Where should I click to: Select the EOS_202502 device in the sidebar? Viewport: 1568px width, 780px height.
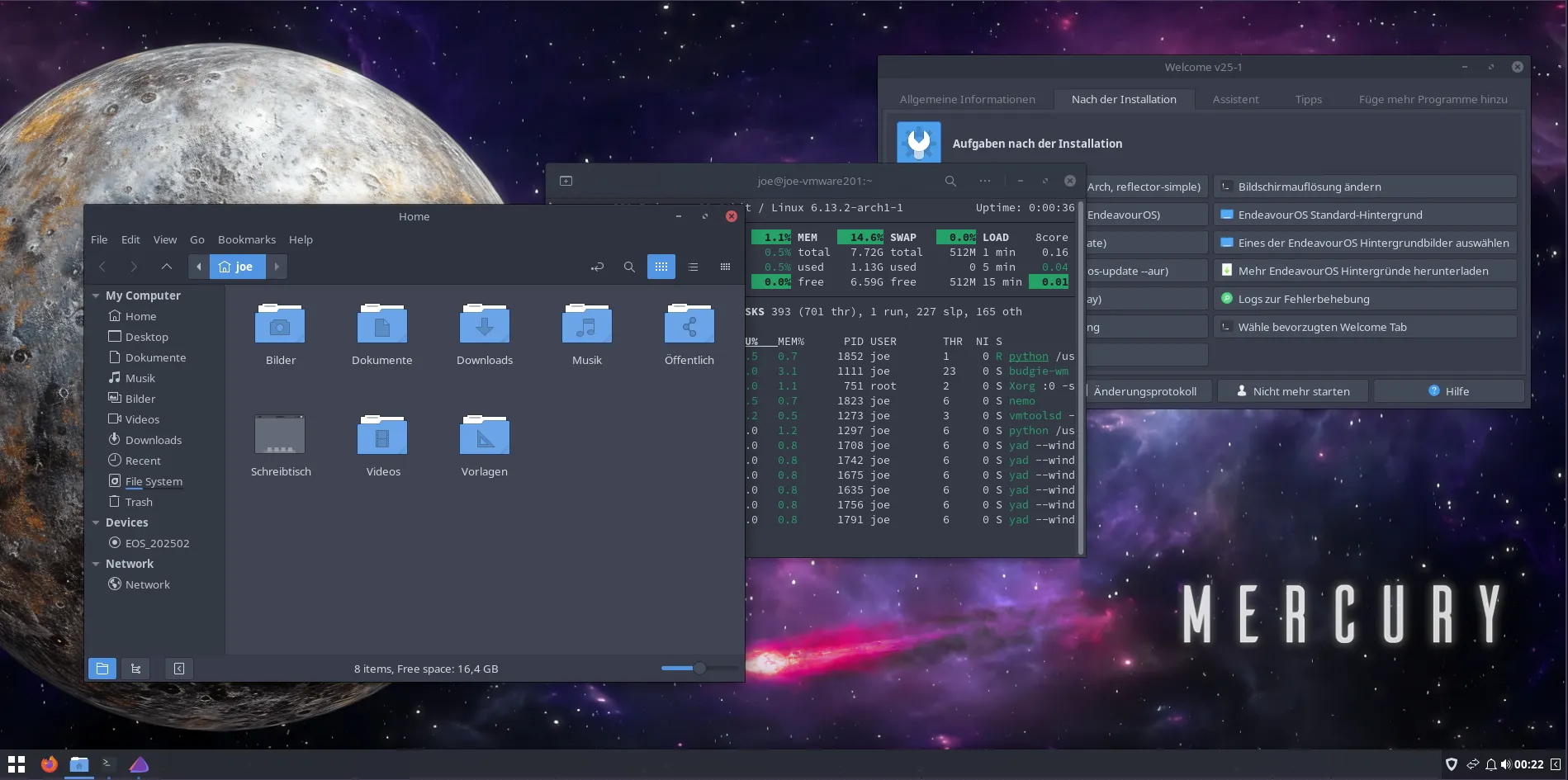[149, 543]
